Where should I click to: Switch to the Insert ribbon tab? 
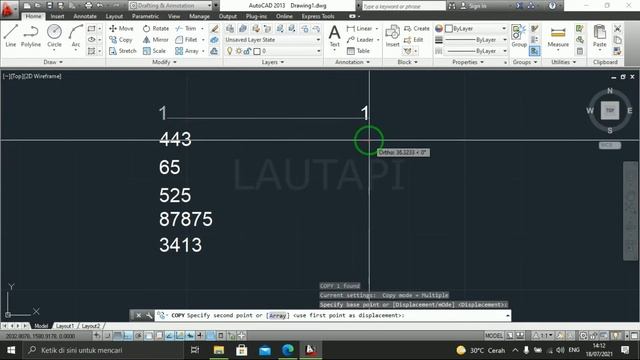(57, 16)
